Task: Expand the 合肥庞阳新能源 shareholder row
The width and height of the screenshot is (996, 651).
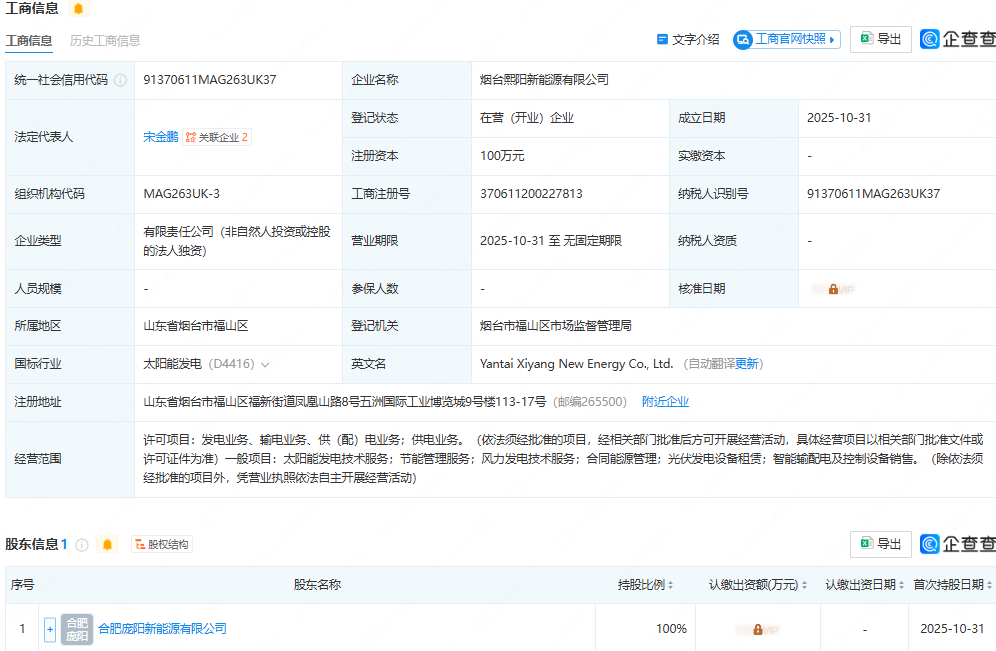Action: (50, 629)
